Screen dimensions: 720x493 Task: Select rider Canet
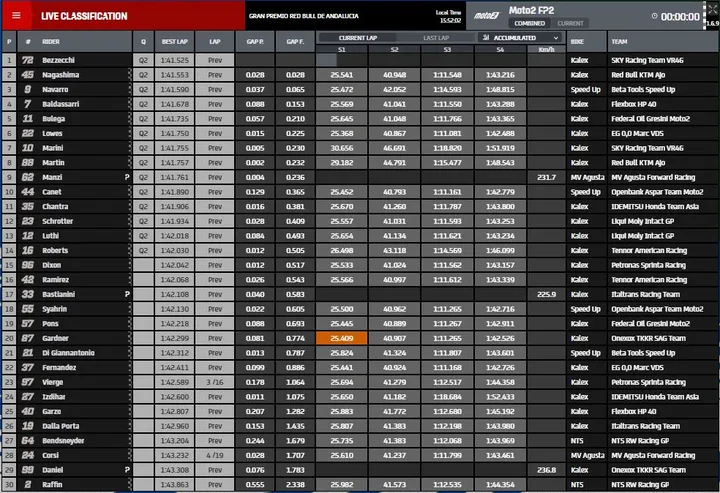click(52, 192)
